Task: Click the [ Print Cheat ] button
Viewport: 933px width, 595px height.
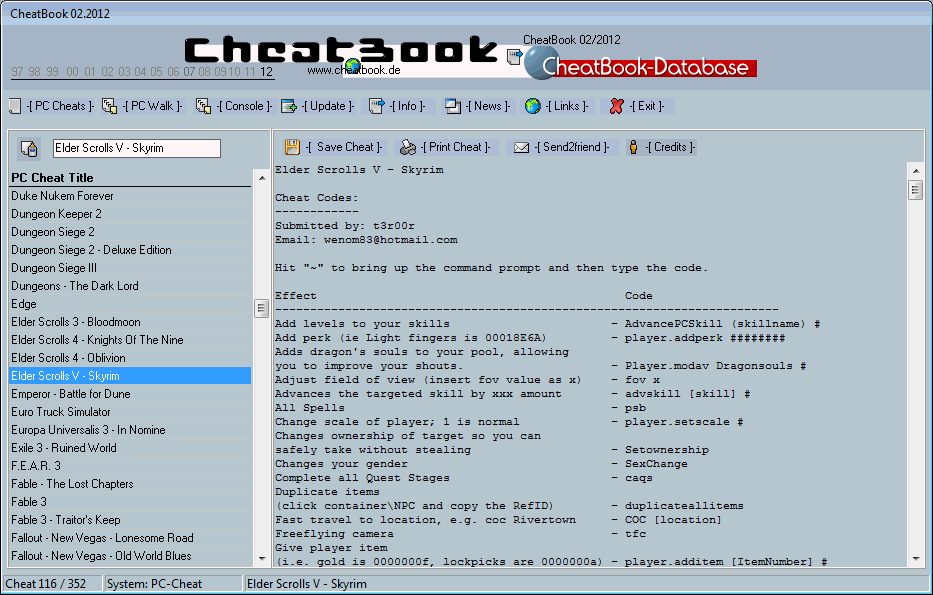Action: pyautogui.click(x=456, y=147)
